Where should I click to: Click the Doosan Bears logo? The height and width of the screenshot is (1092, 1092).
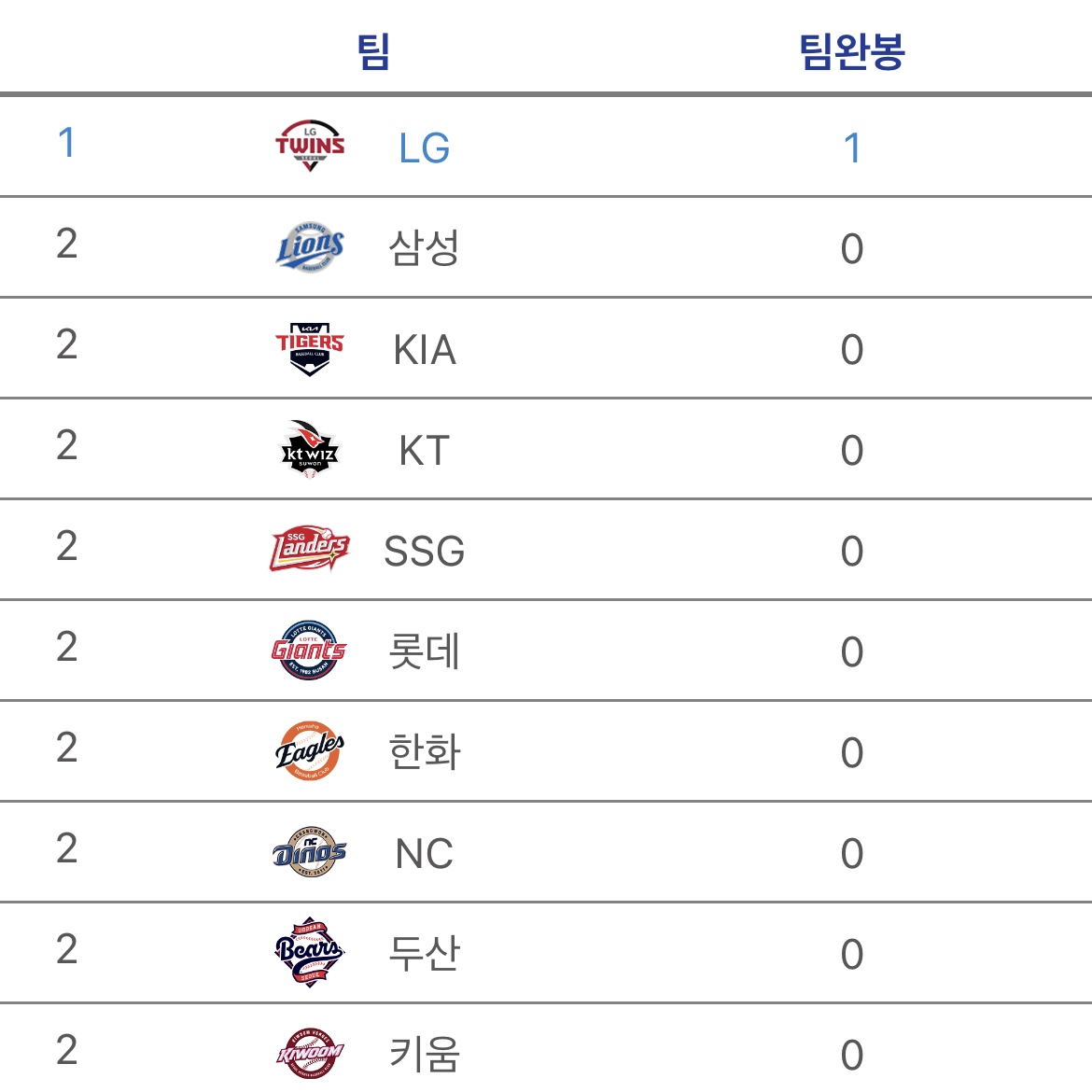(x=310, y=953)
